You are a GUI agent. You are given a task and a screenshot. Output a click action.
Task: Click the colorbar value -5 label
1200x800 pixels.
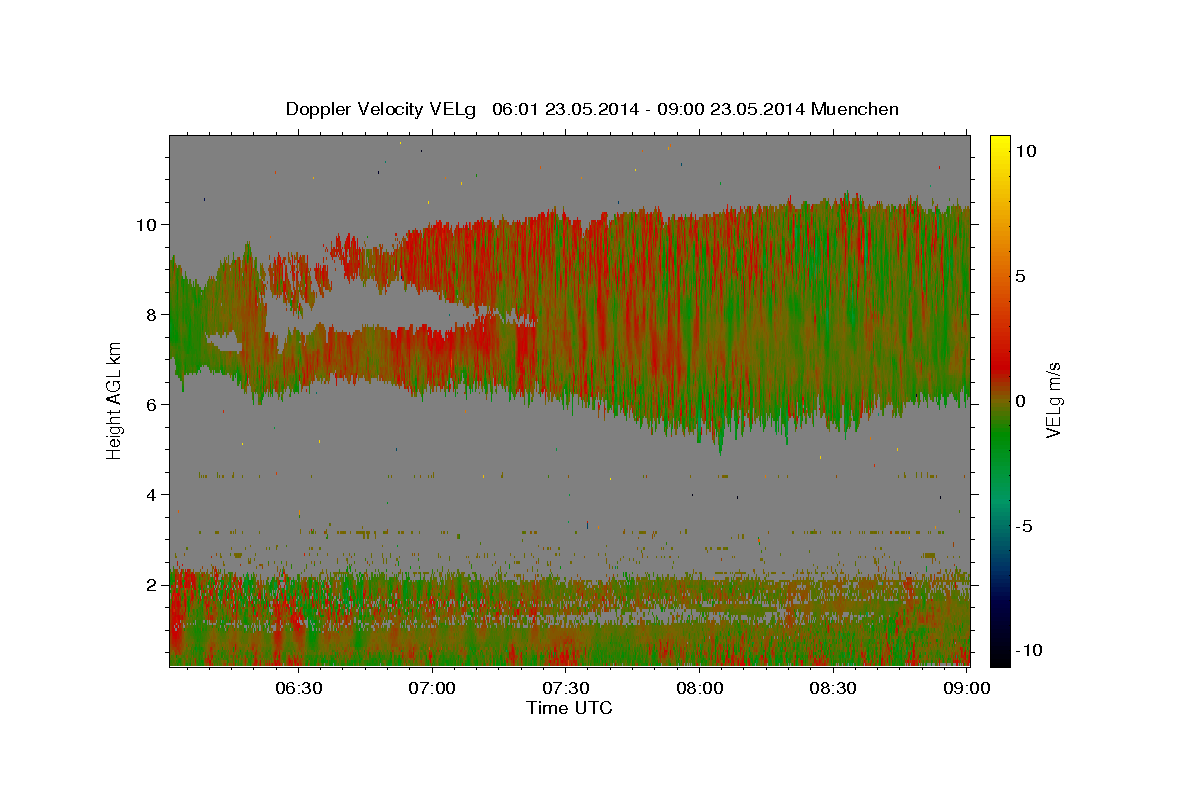point(1024,526)
